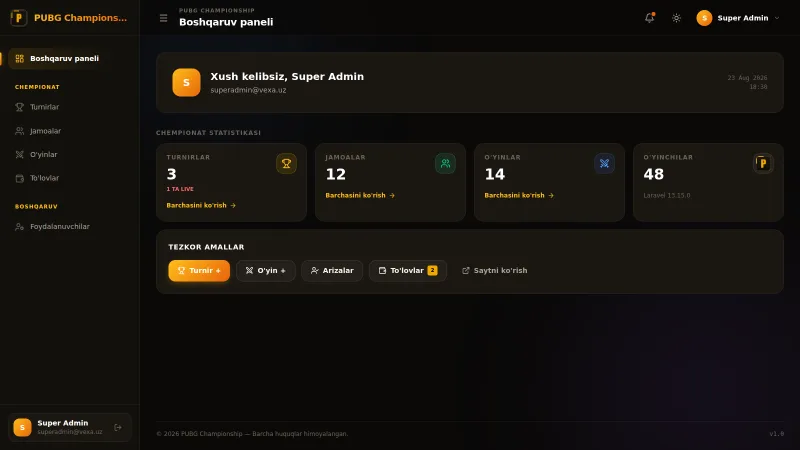Click the 1 TA LIVE status text
Screen dimensions: 800x450
point(180,189)
